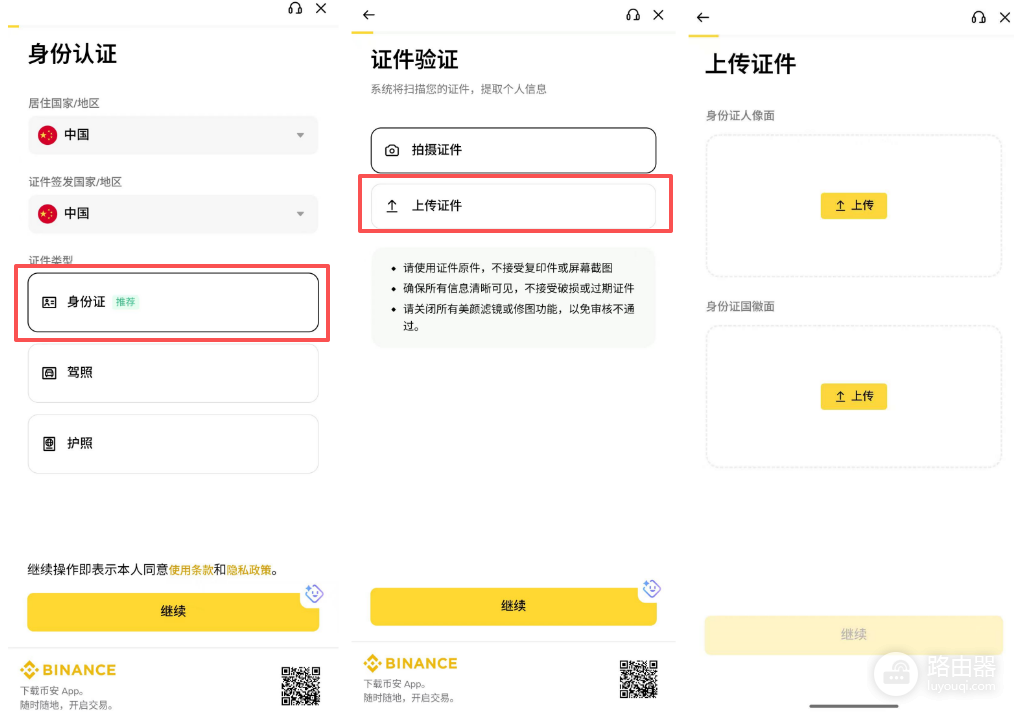The height and width of the screenshot is (714, 1014).
Task: Choose 拍摄证件 option
Action: (x=513, y=150)
